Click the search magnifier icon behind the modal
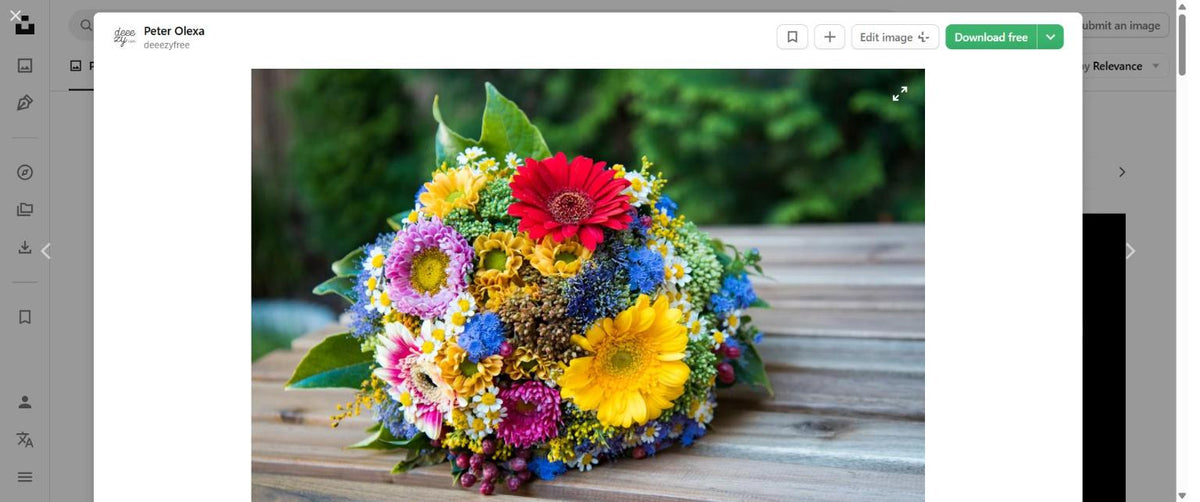This screenshot has height=502, width=1200. point(85,26)
